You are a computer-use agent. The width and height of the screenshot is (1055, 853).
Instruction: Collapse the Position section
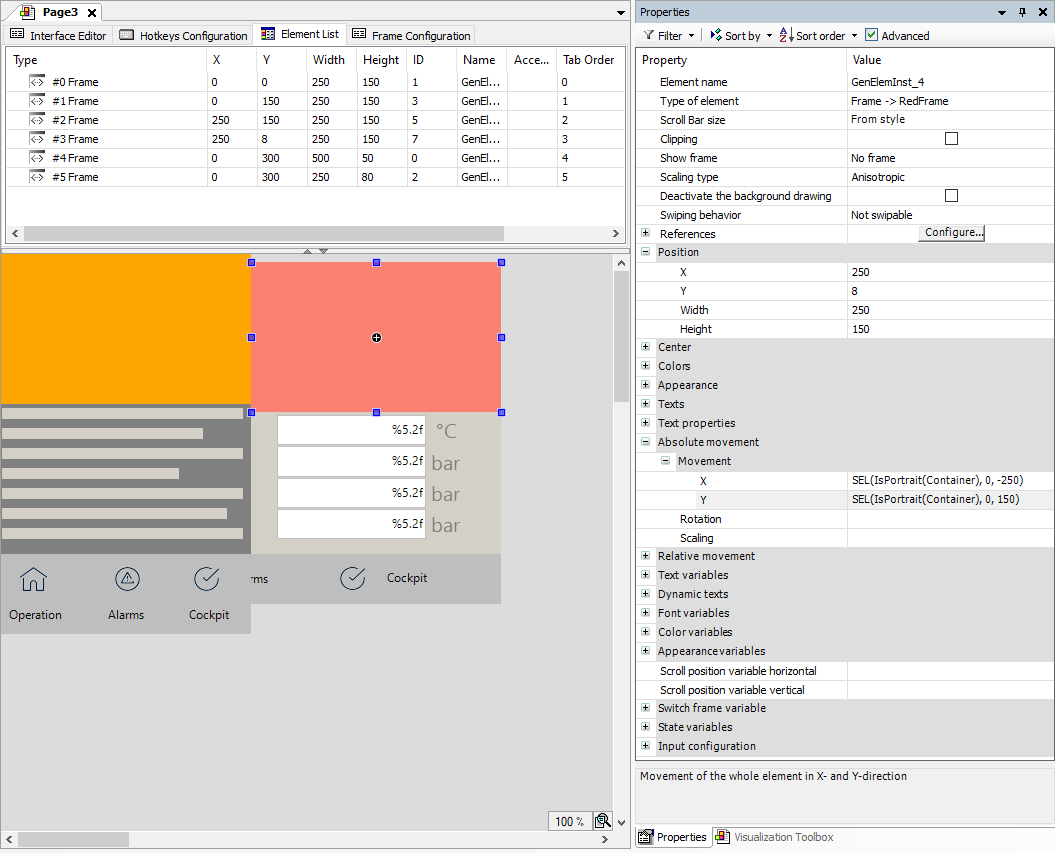[x=645, y=252]
